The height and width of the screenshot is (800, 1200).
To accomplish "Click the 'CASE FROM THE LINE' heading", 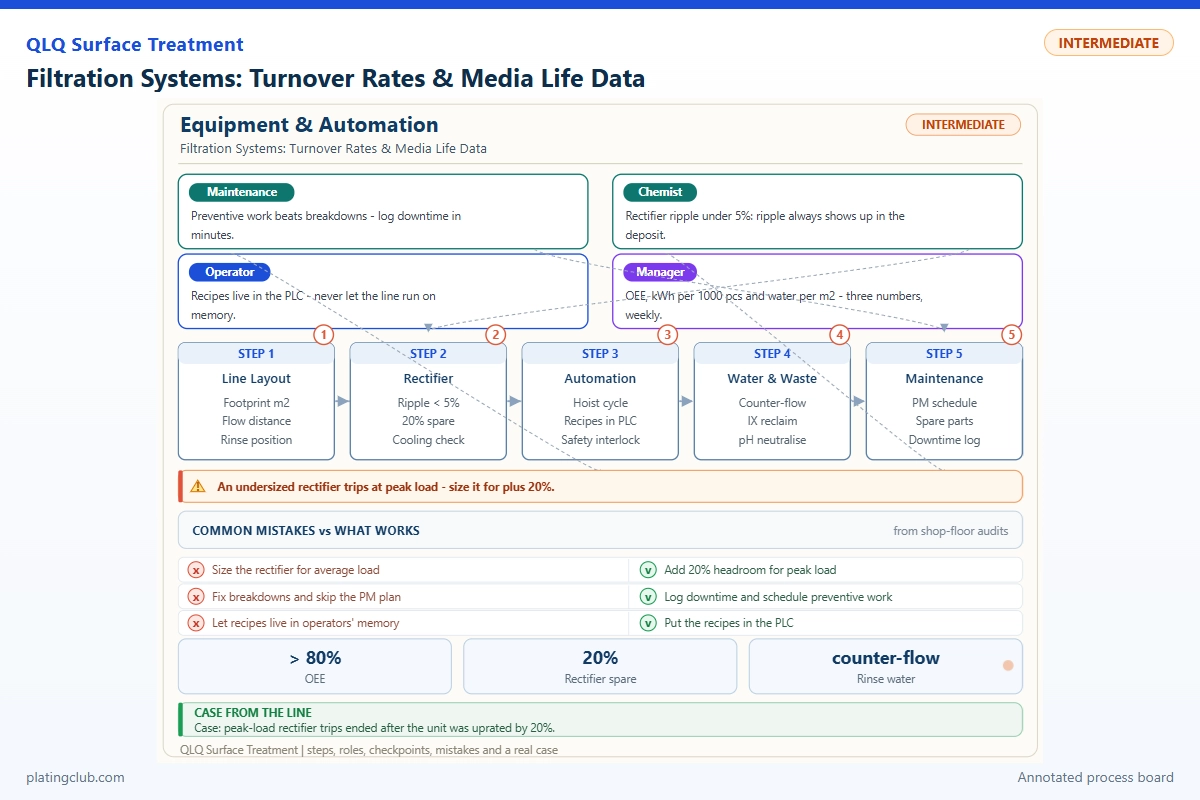I will pos(253,713).
